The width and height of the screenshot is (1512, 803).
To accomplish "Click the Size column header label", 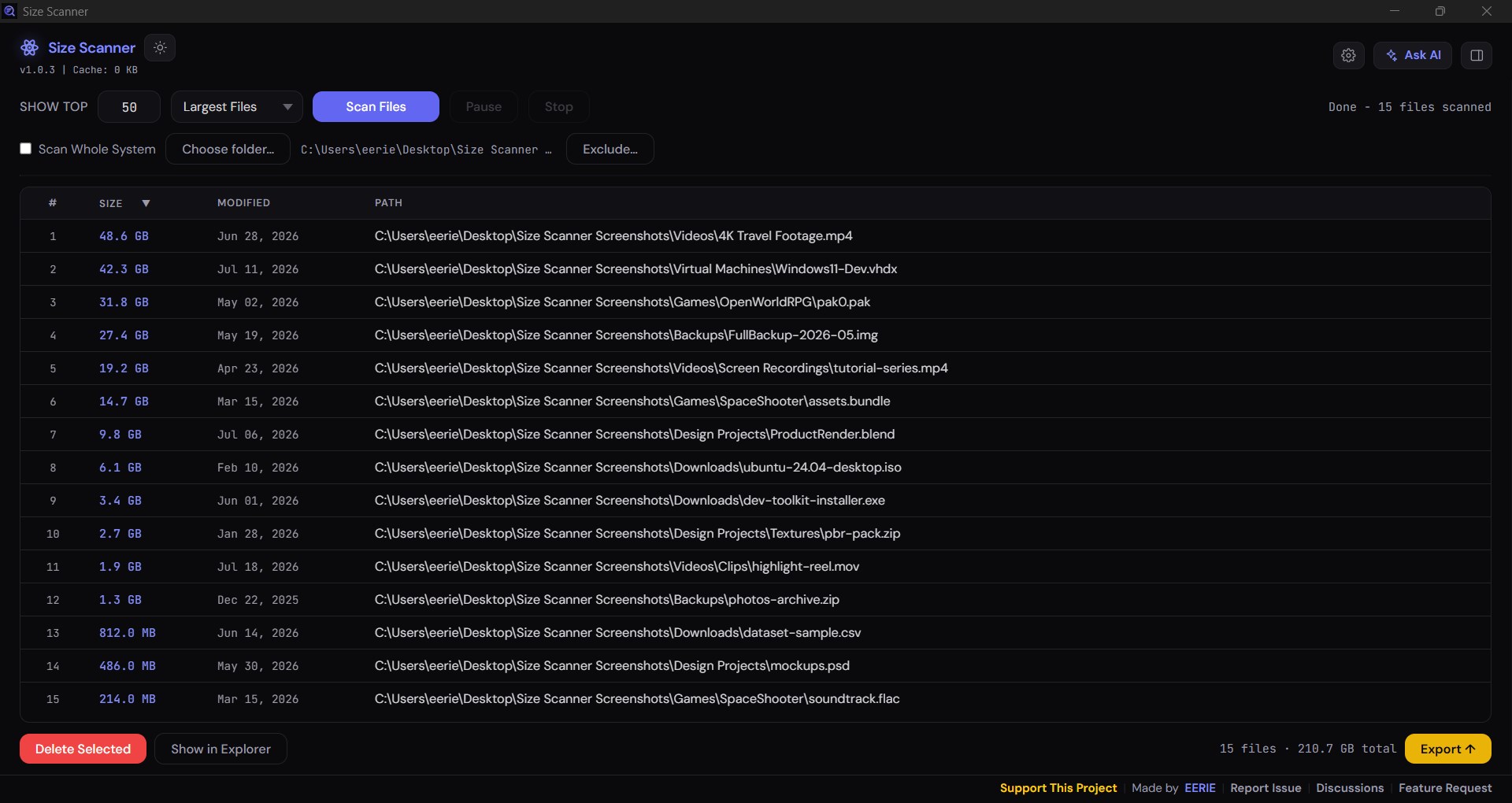I will [x=110, y=203].
